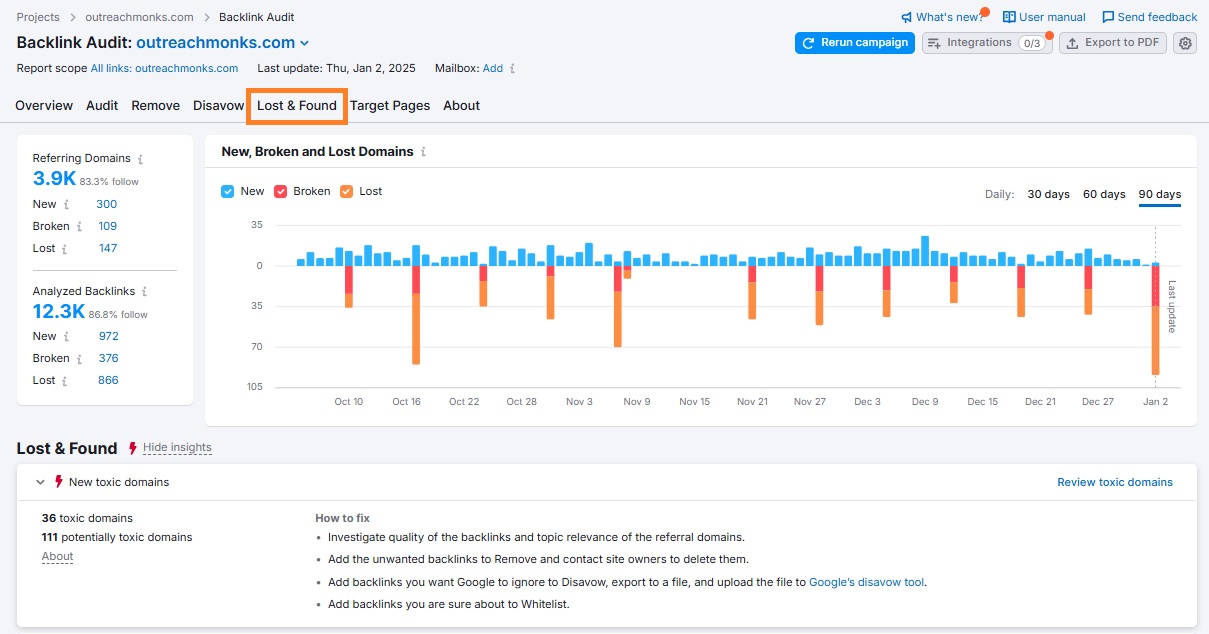Click the 12.3K analyzed backlinks total
The image size is (1209, 634).
click(x=59, y=312)
